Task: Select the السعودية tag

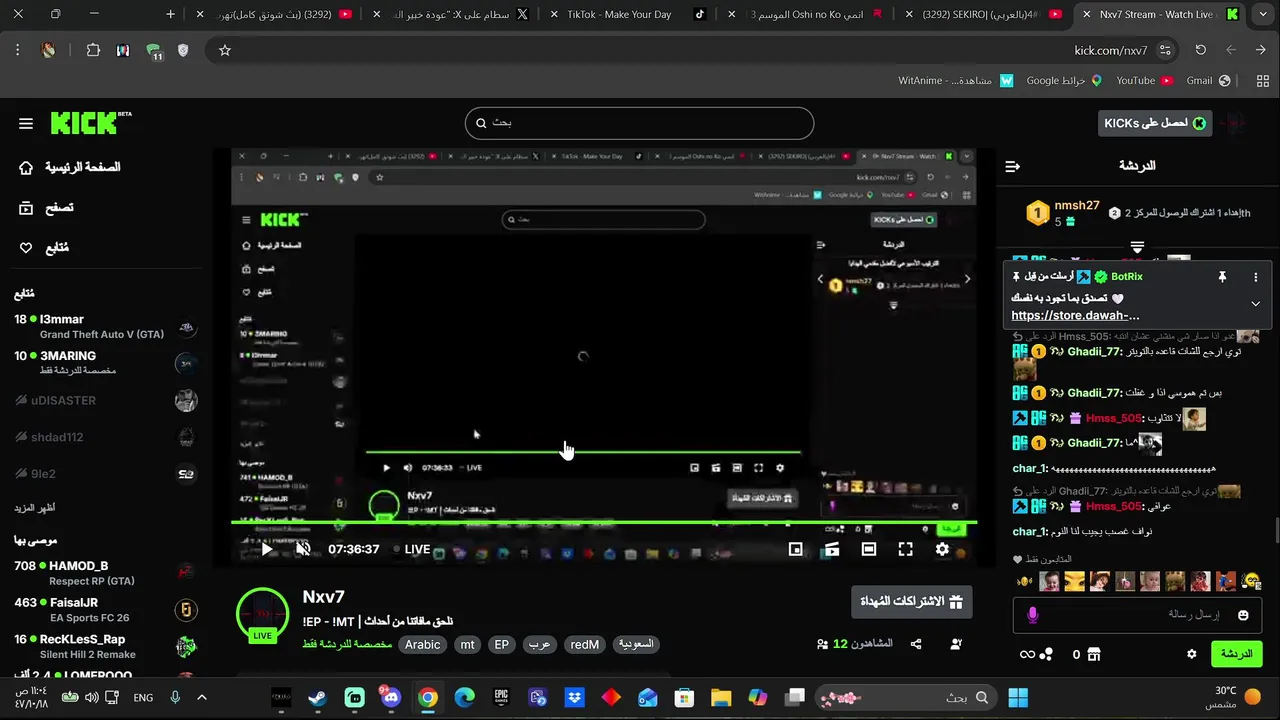Action: coord(636,645)
